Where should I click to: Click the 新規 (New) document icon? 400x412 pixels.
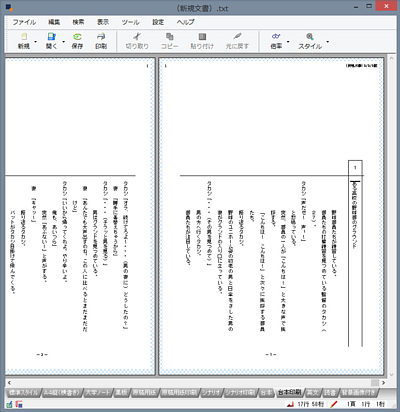pyautogui.click(x=24, y=36)
